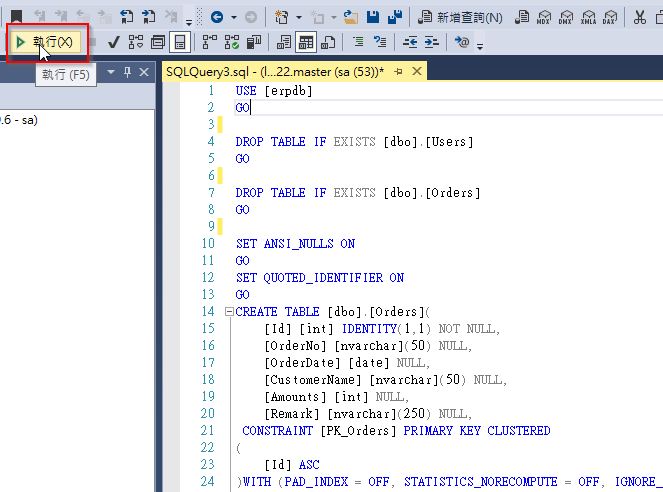Click the '[Id] ASC' line

292,465
